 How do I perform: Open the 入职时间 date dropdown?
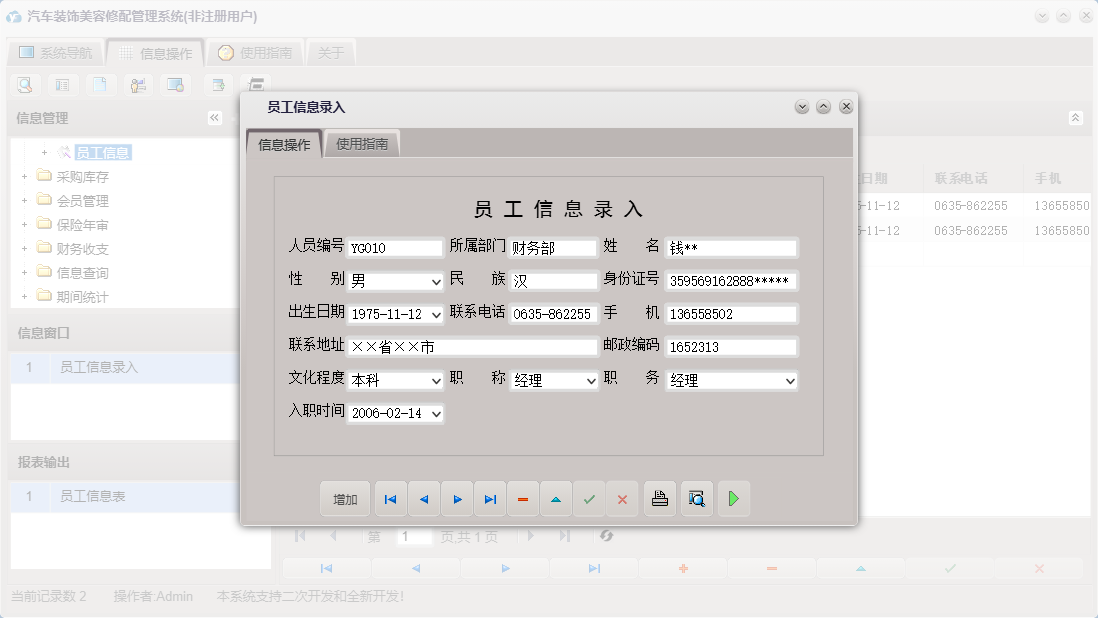pyautogui.click(x=436, y=413)
